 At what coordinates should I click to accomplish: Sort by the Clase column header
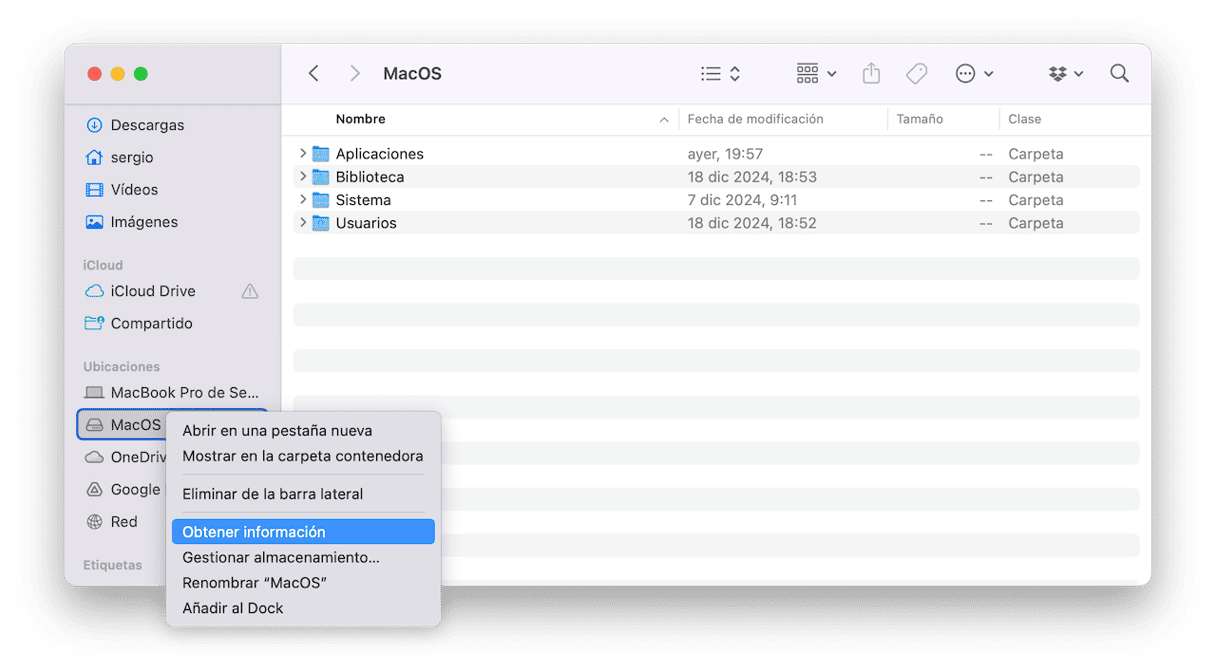pyautogui.click(x=1025, y=119)
